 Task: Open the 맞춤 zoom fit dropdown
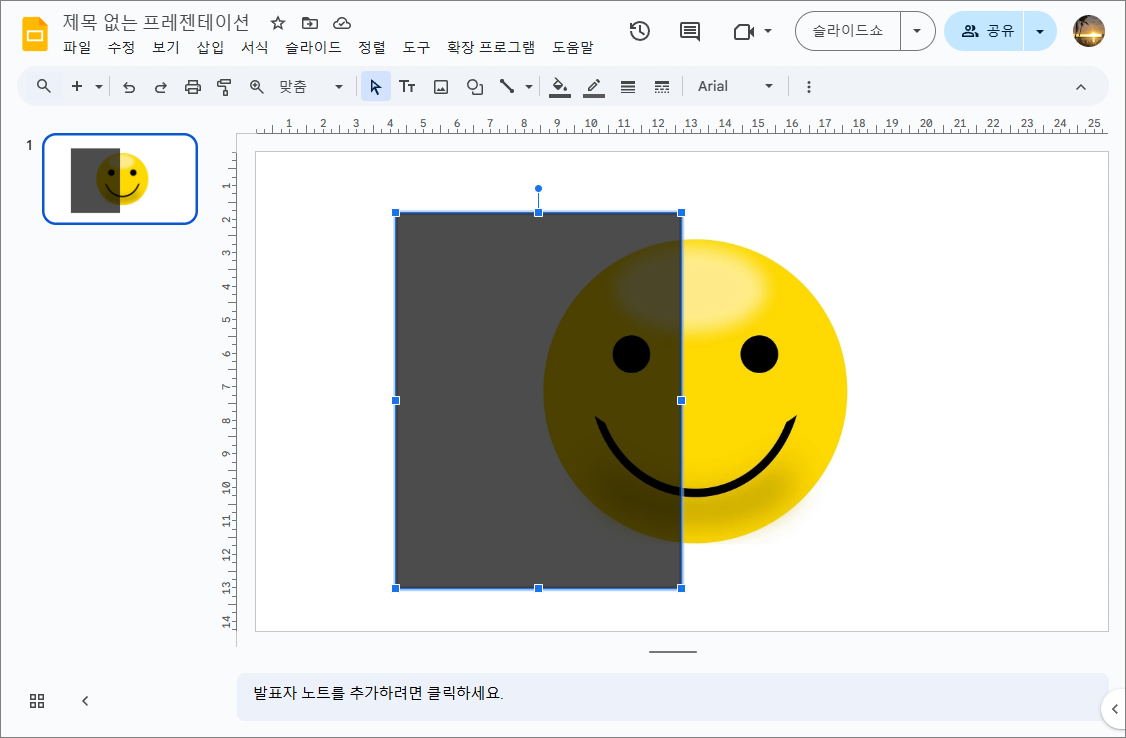338,87
